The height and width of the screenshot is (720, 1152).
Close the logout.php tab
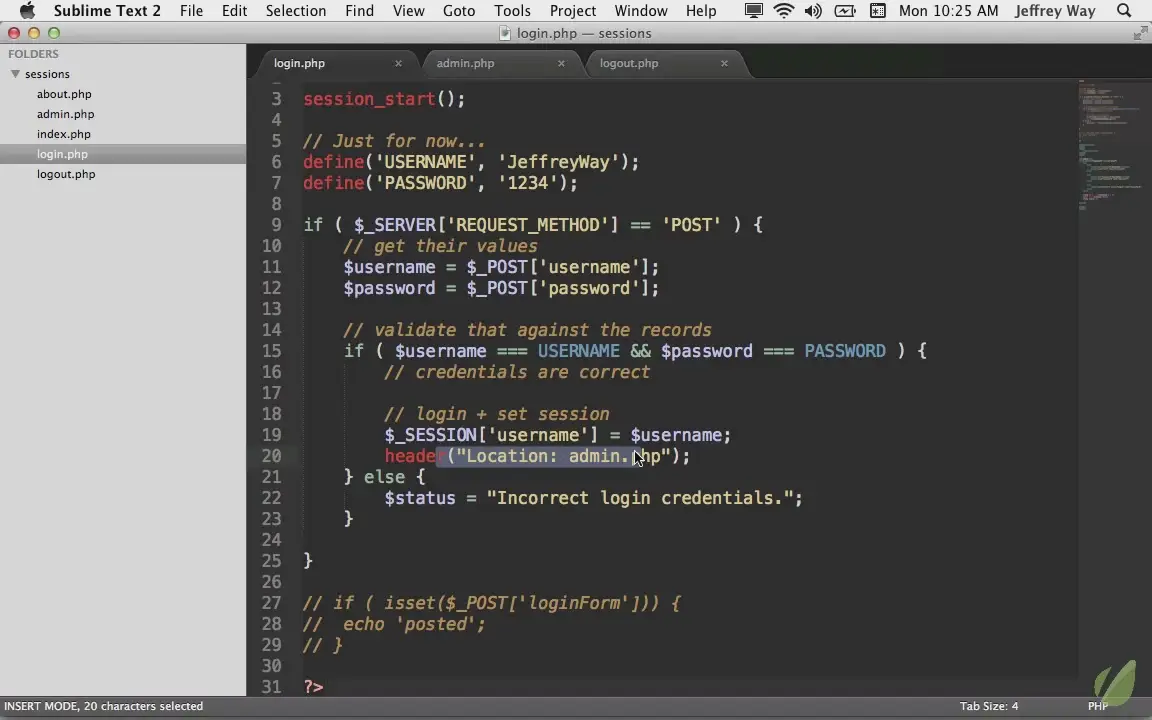click(x=724, y=63)
